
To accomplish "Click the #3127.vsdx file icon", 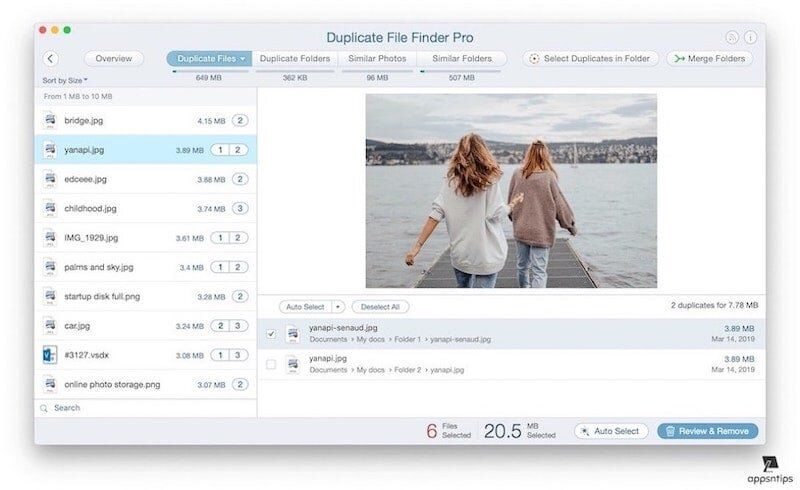I will (50, 355).
